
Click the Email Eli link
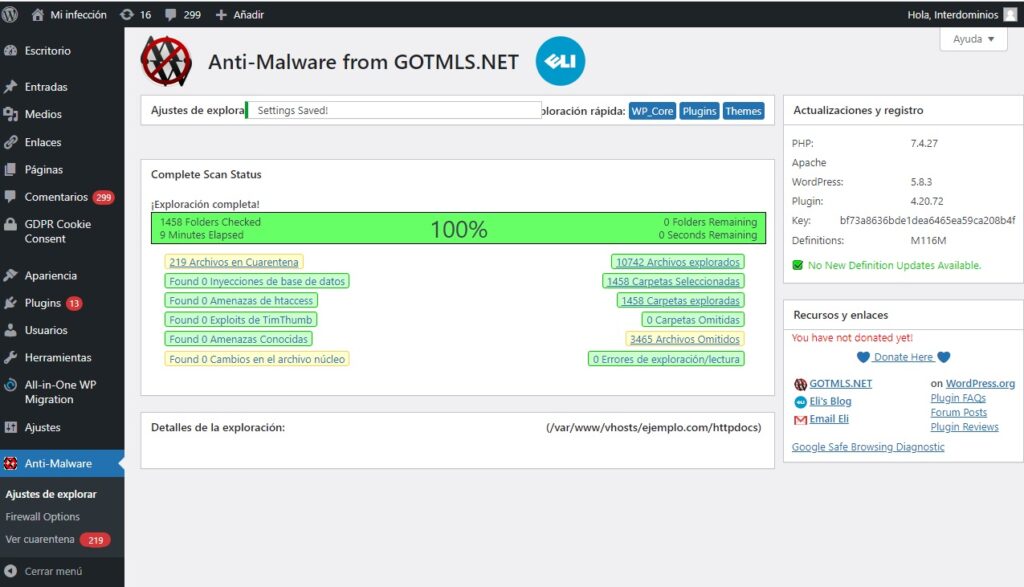pos(829,419)
